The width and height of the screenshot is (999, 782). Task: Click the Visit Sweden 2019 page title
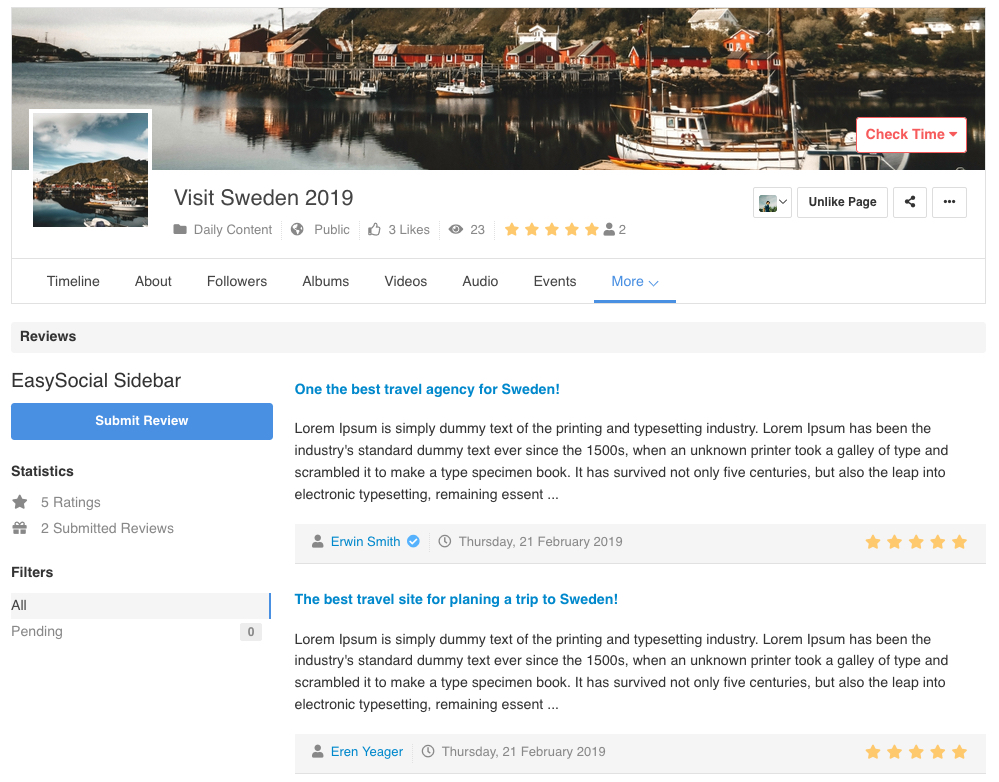tap(264, 198)
